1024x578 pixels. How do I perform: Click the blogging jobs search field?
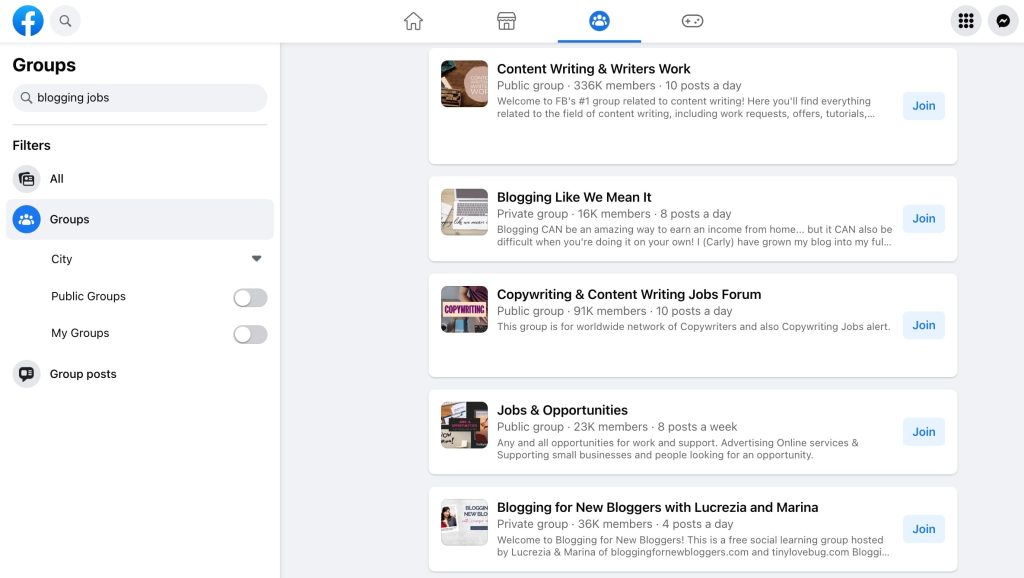139,97
